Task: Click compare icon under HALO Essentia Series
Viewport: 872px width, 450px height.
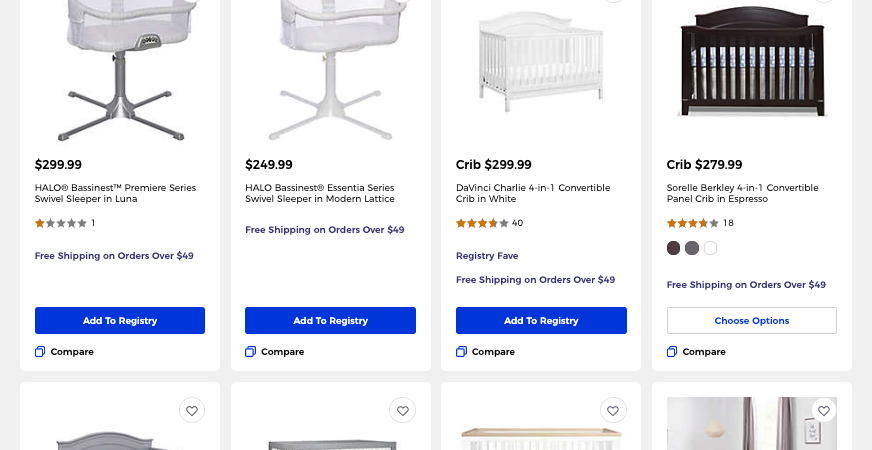Action: pos(250,352)
